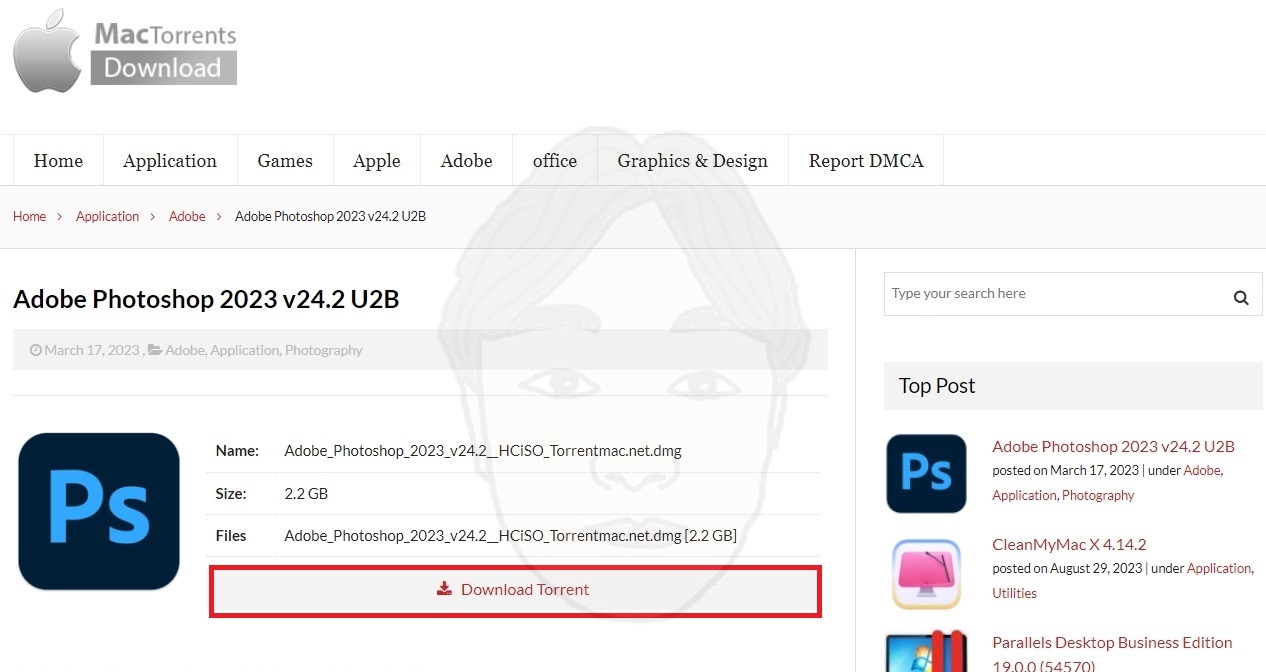Open Top Post Photoshop Ps thumbnail
This screenshot has height=672, width=1266.
click(927, 473)
